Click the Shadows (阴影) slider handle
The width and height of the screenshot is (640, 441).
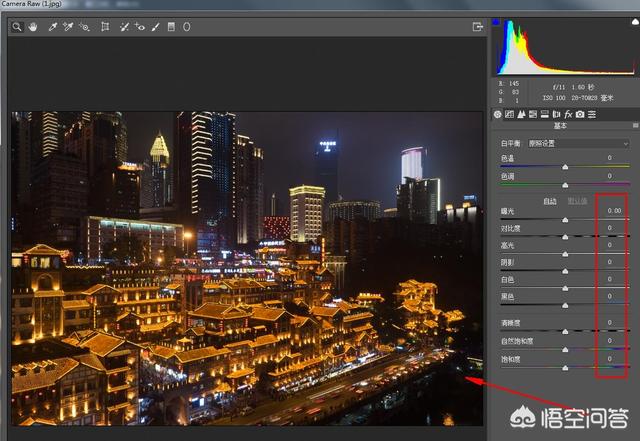click(x=565, y=272)
